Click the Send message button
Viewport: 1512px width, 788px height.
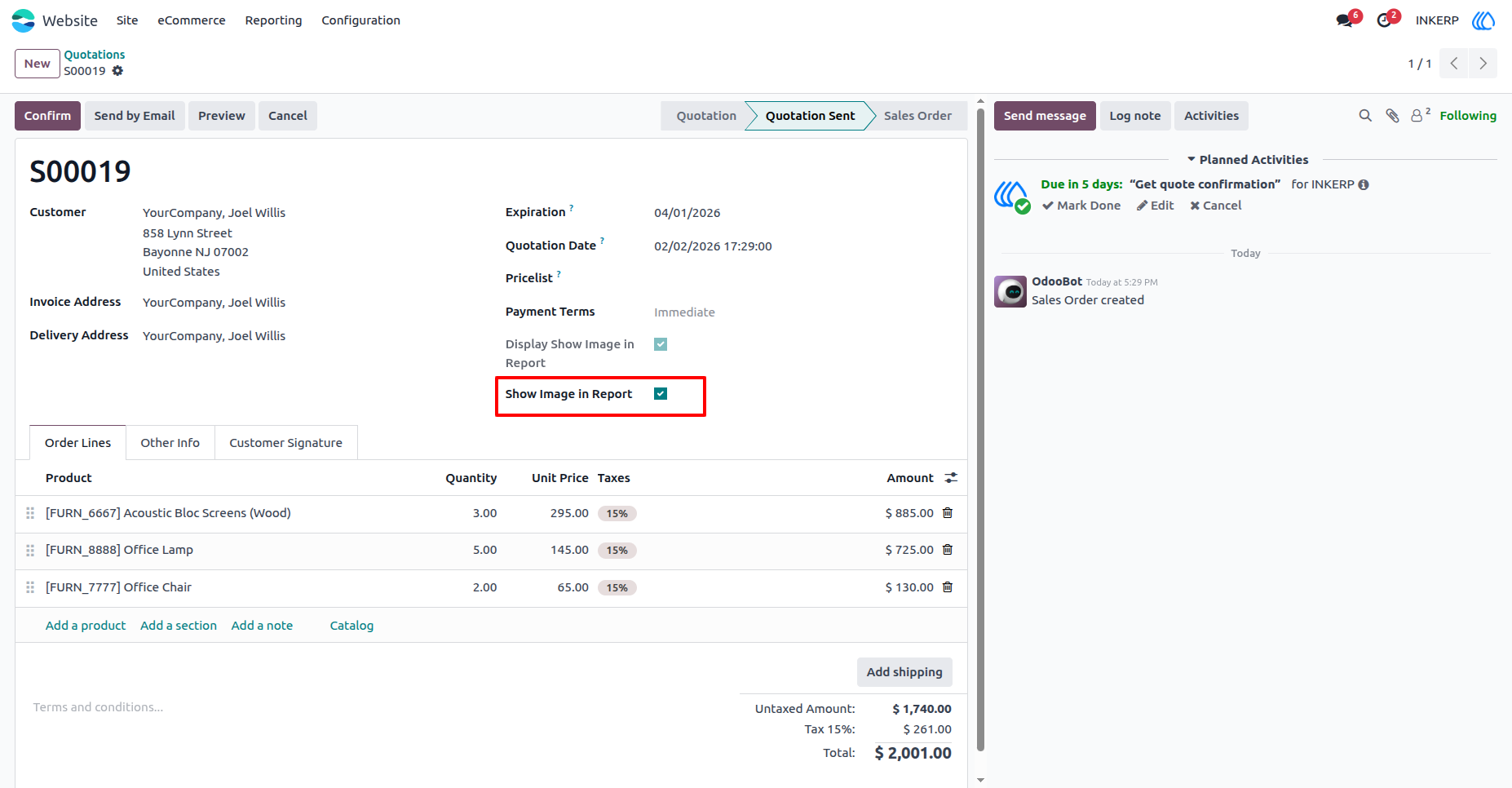1045,116
